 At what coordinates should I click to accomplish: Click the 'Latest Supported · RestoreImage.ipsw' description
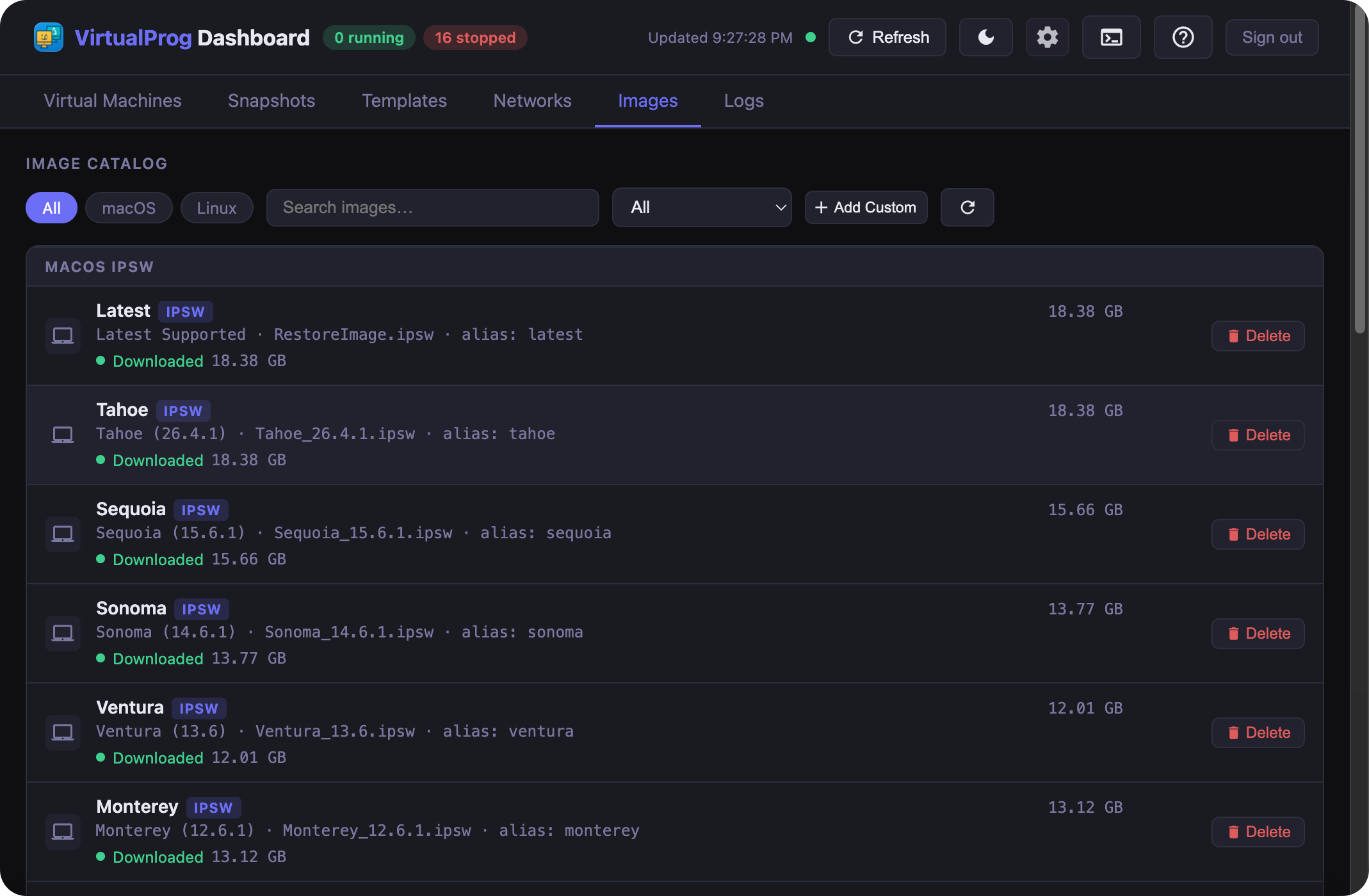[x=339, y=335]
